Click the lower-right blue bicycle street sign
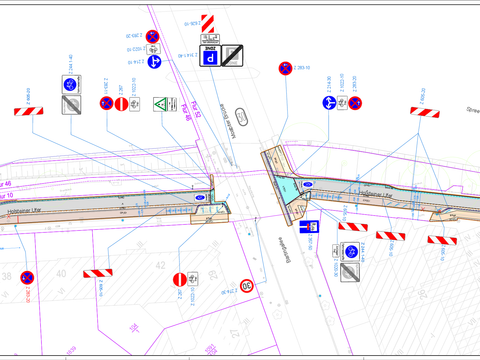480x360 pixels. (350, 252)
